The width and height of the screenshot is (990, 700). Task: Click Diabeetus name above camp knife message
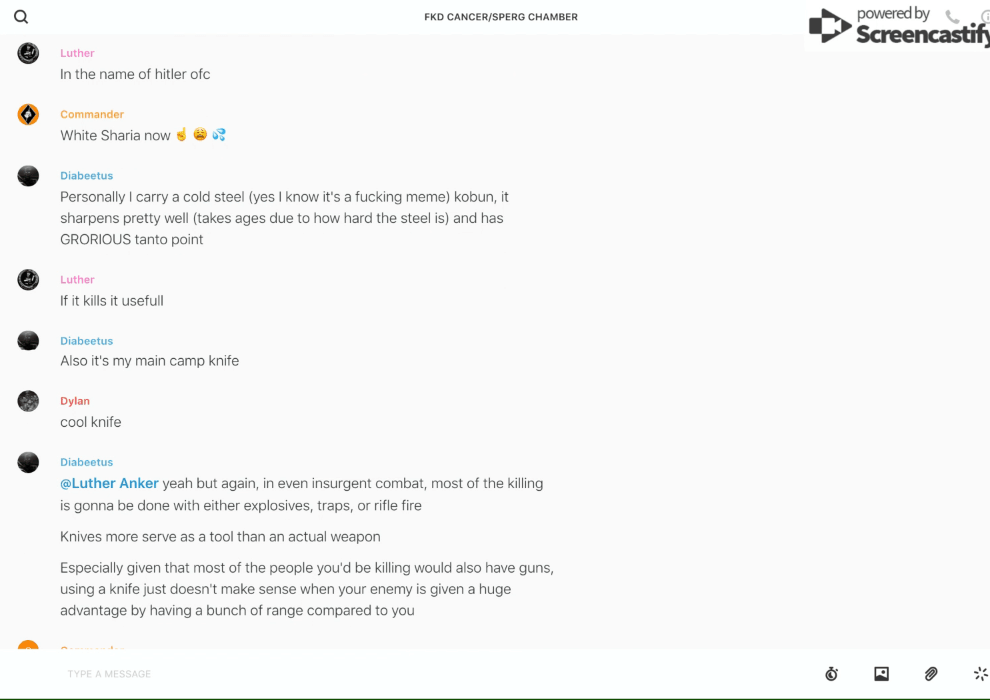tap(86, 341)
